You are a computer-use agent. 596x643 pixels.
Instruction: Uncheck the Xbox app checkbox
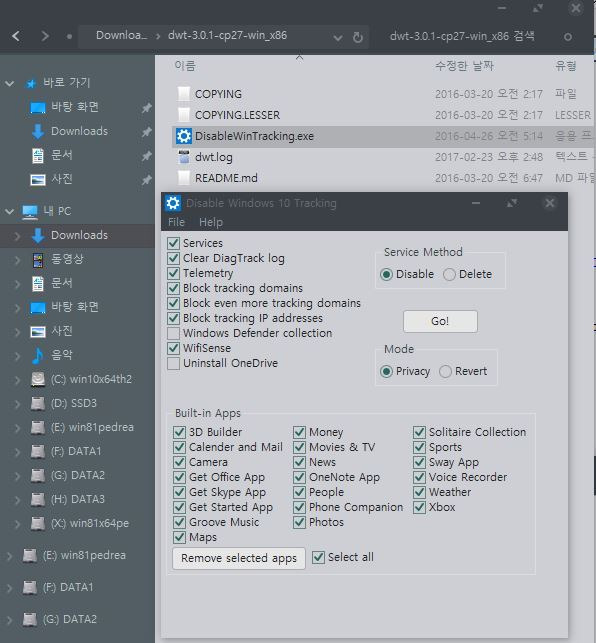coord(419,507)
